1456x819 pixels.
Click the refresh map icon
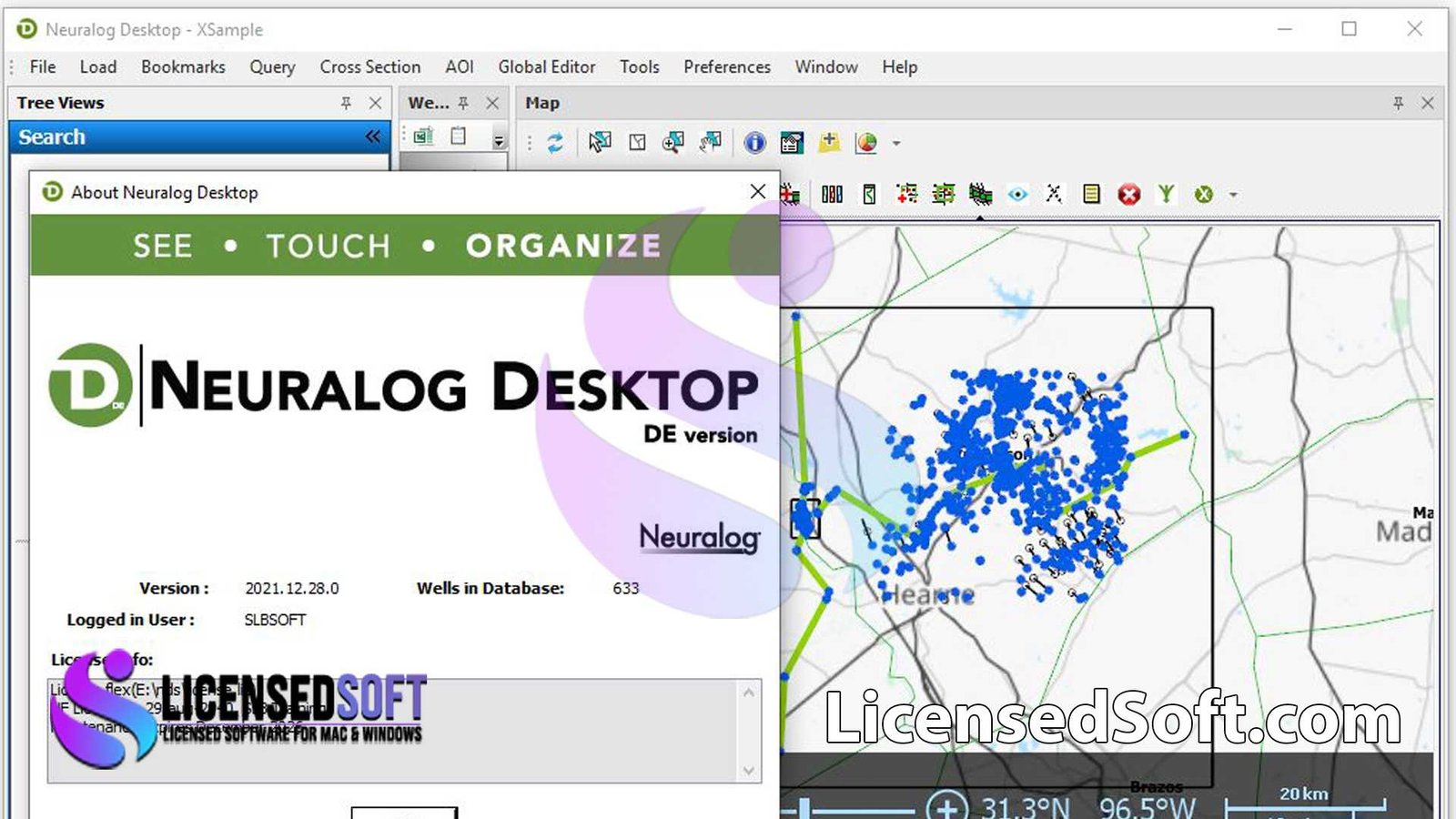click(555, 143)
